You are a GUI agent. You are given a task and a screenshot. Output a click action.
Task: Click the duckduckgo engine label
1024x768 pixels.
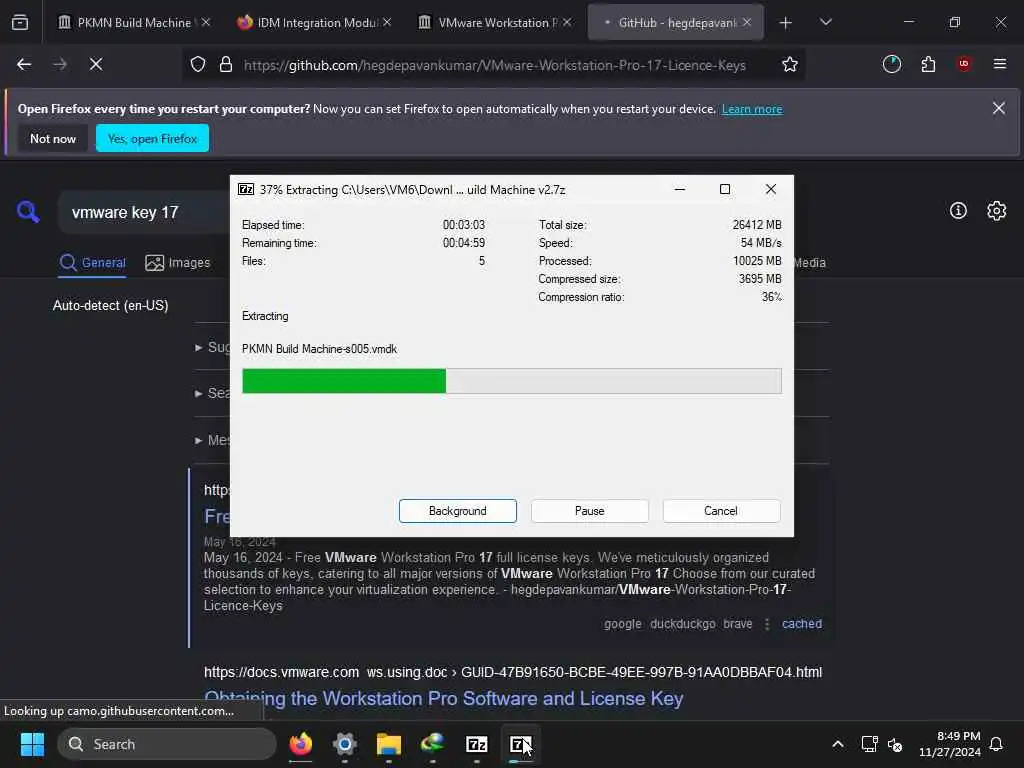pyautogui.click(x=682, y=624)
